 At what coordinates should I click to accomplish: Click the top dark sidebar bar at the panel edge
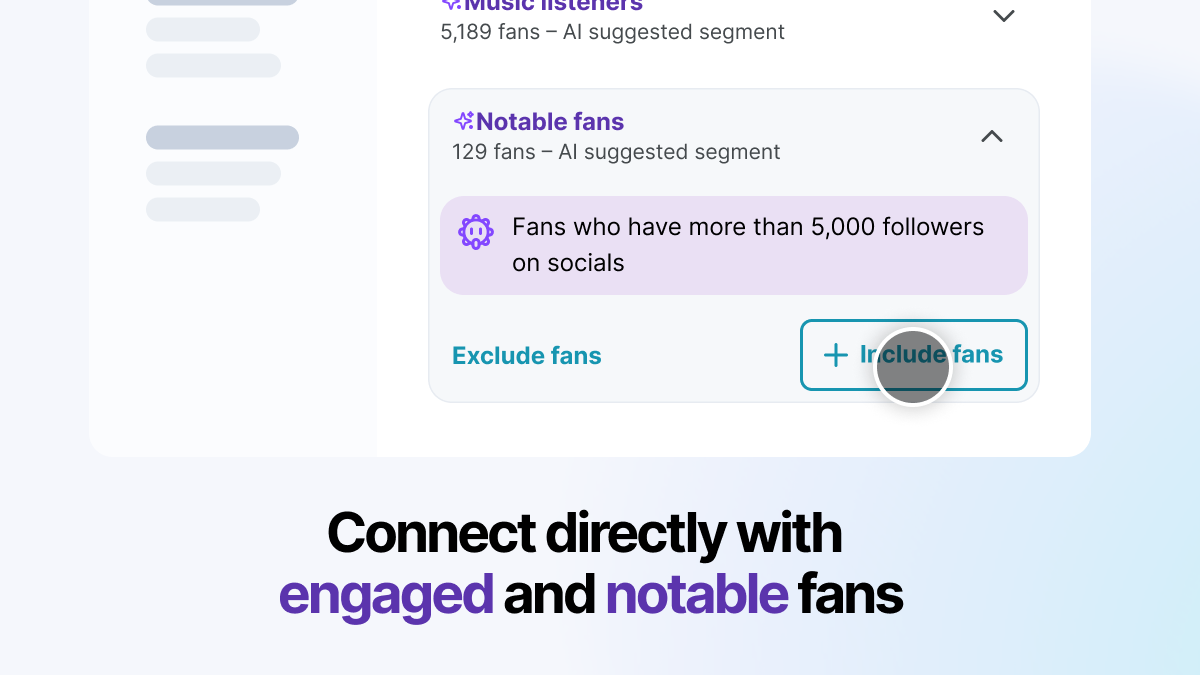(x=222, y=2)
